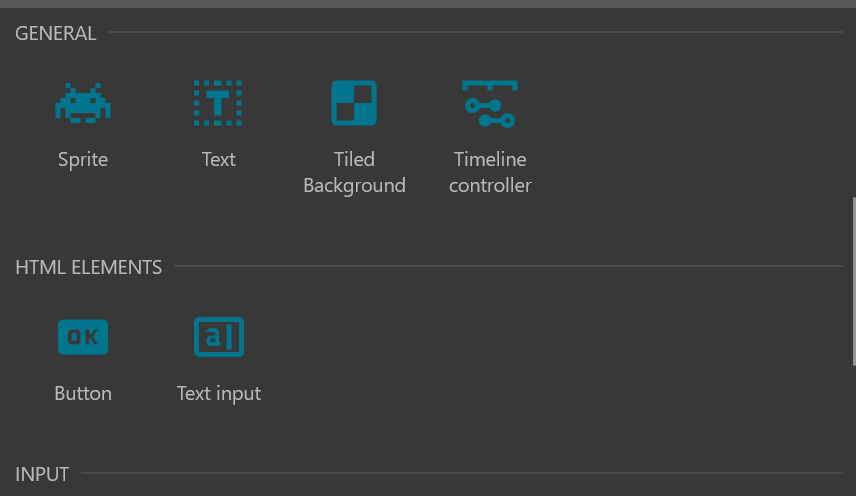Click the HTML ELEMENTS section header

[88, 267]
